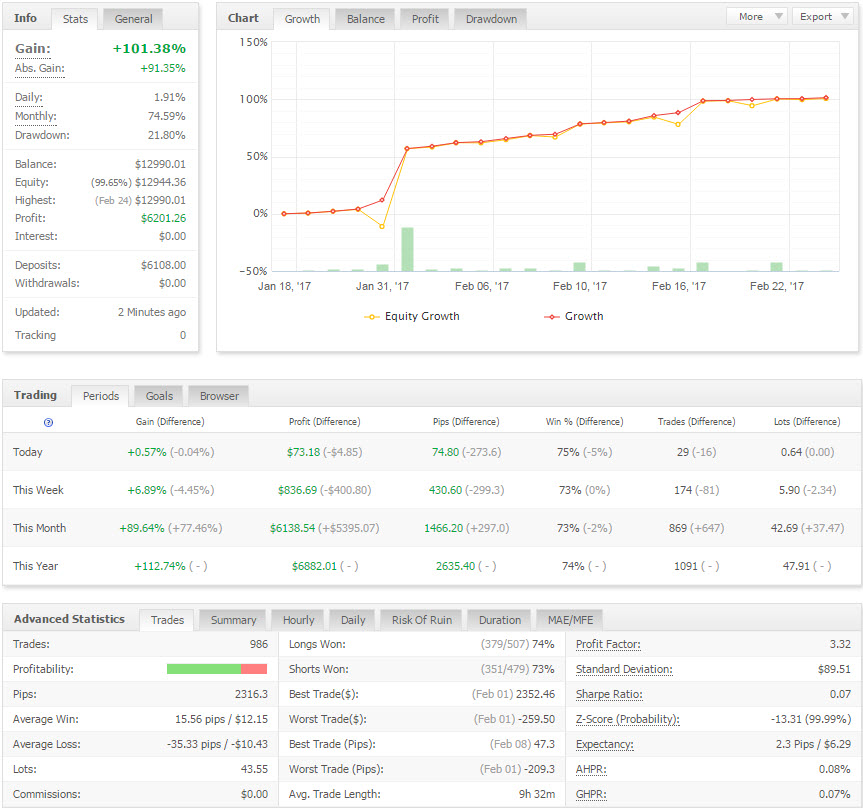Open the Duration tab

coord(500,620)
